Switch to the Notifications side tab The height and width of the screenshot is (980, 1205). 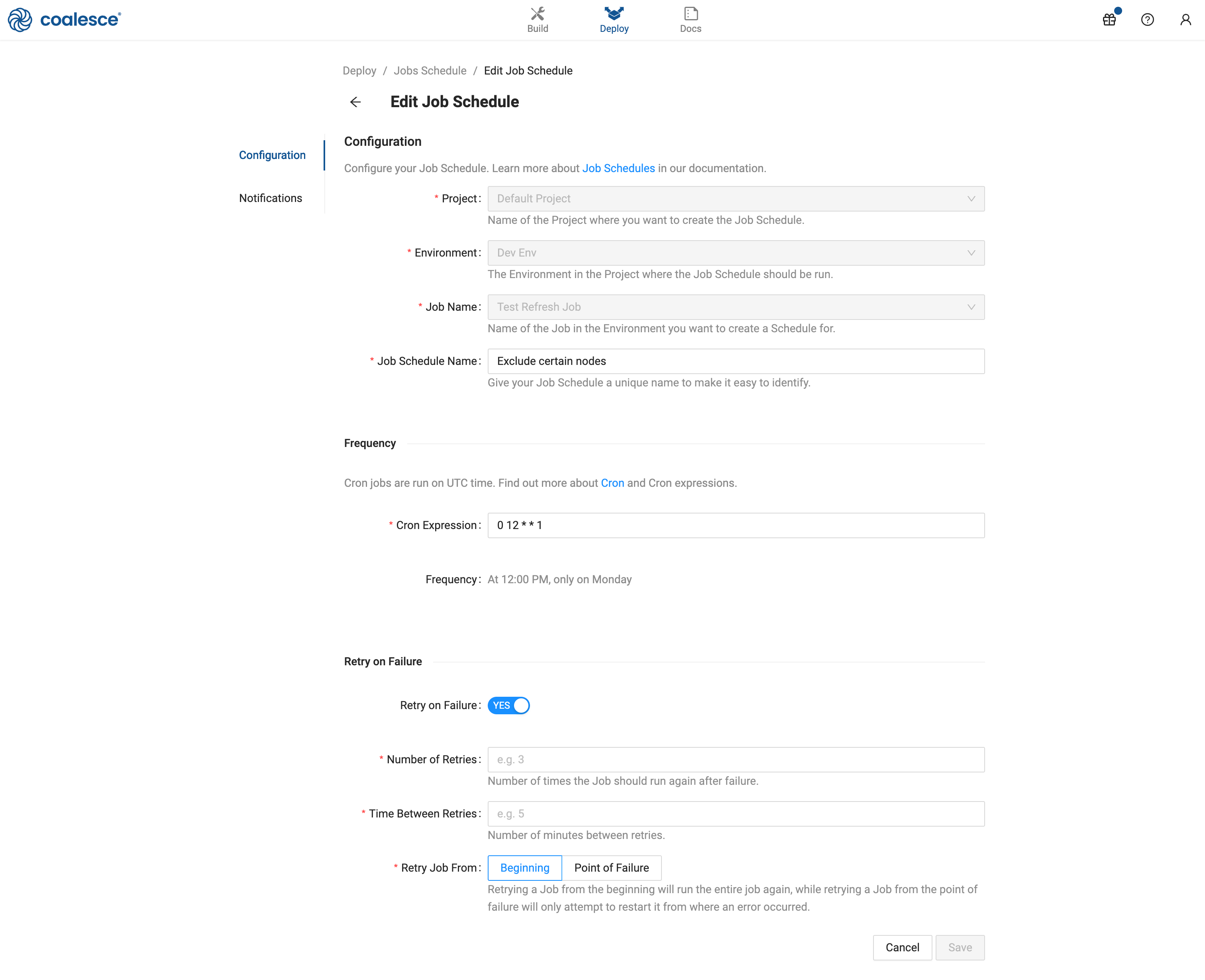click(x=271, y=198)
